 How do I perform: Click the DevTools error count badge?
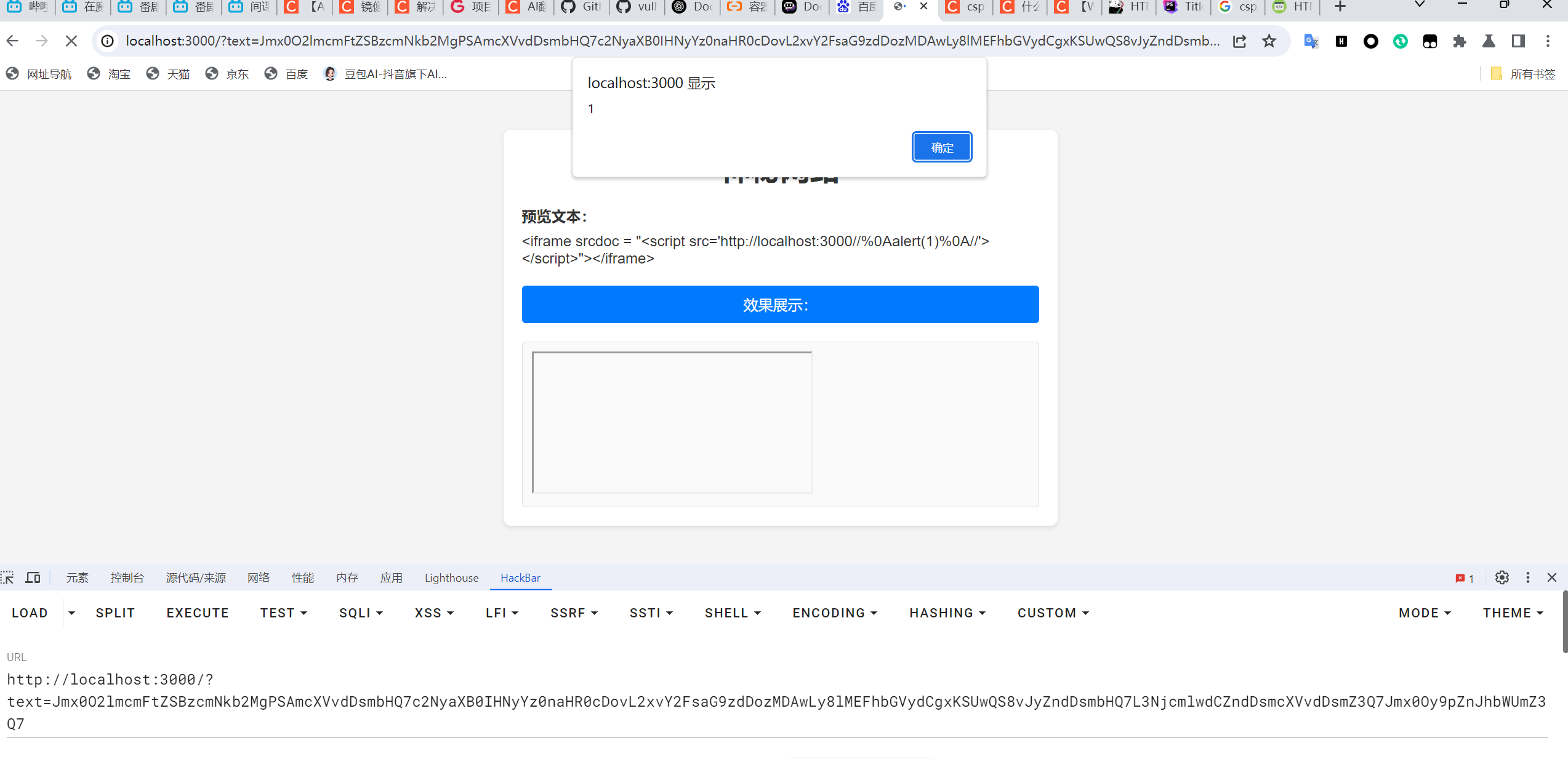(1465, 578)
